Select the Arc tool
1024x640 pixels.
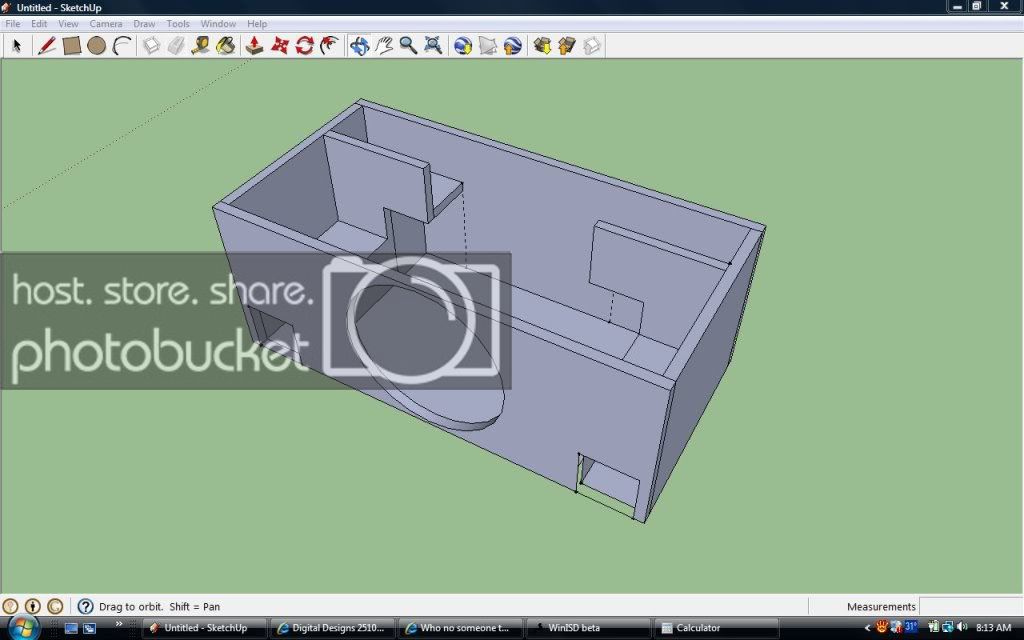(x=122, y=46)
